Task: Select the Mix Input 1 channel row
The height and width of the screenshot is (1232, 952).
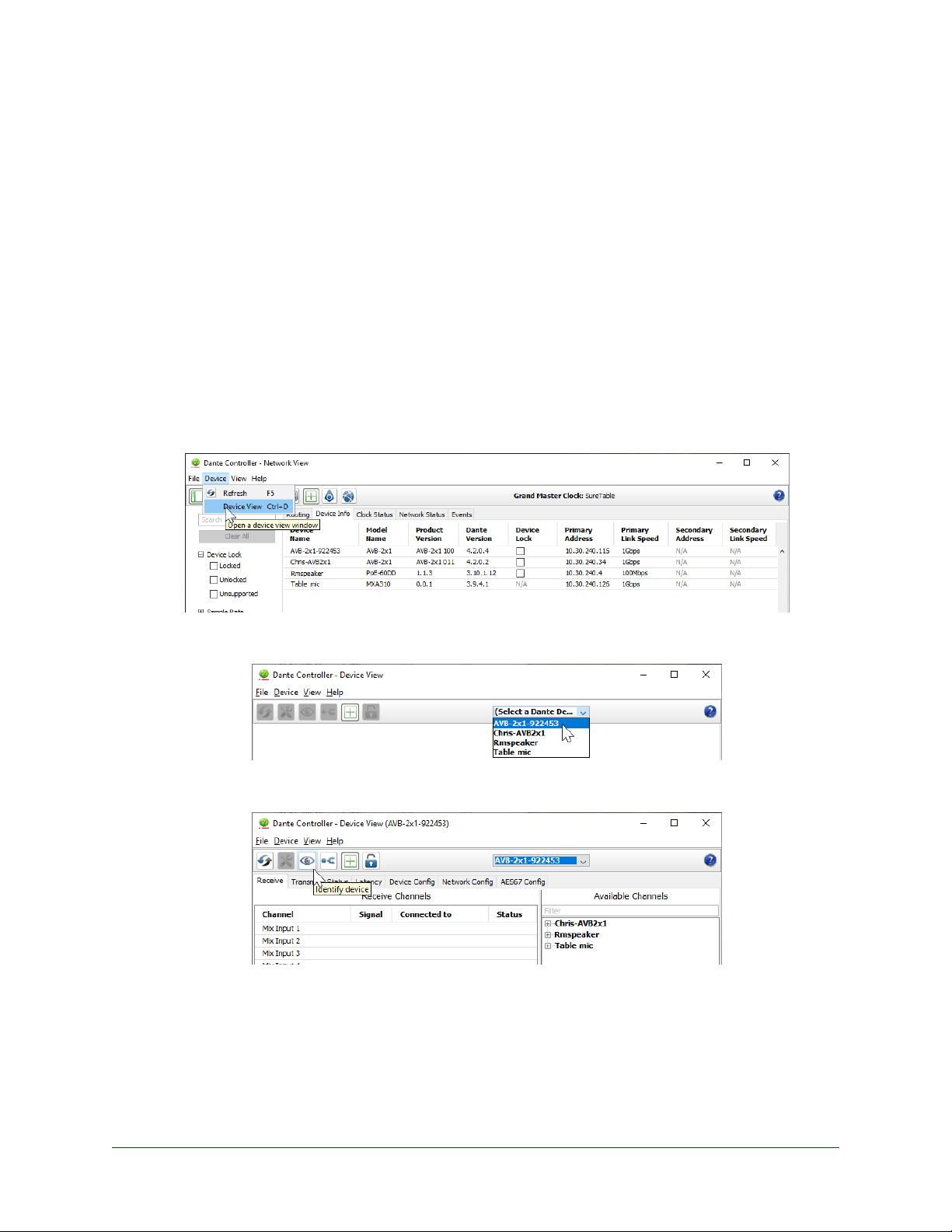Action: tap(396, 929)
